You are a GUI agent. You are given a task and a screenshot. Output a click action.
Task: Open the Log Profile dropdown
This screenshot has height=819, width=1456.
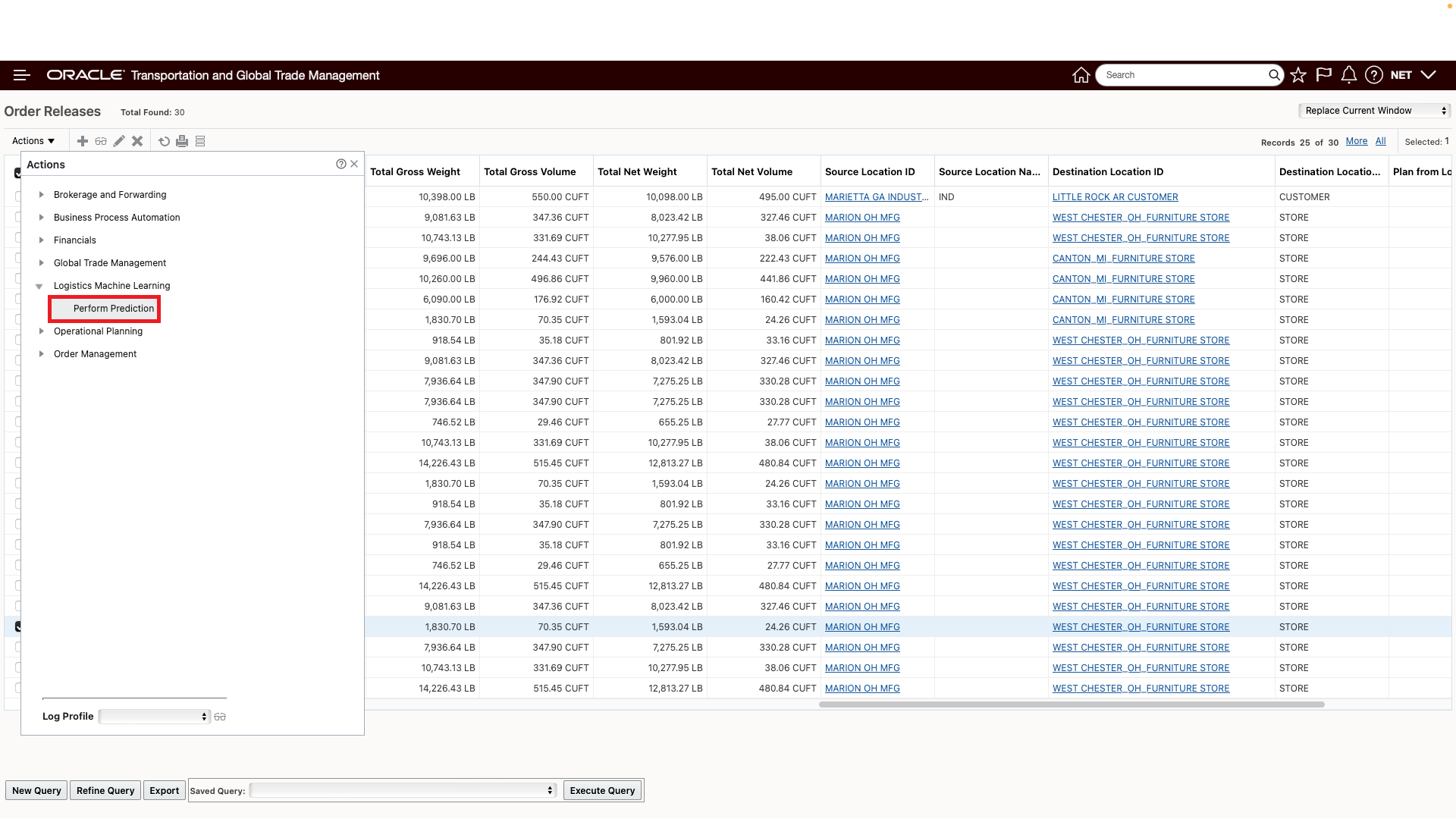(154, 717)
